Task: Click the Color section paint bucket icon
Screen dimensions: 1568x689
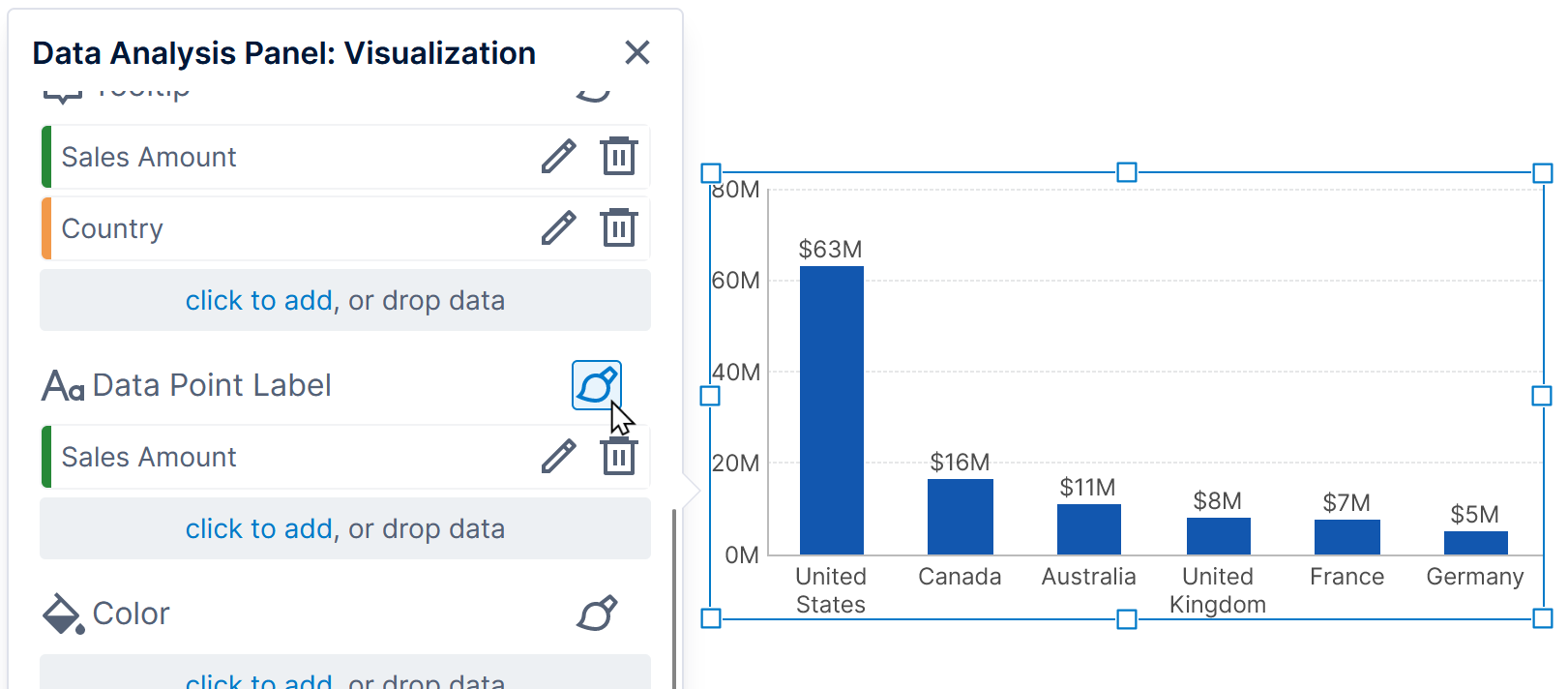Action: [x=63, y=614]
